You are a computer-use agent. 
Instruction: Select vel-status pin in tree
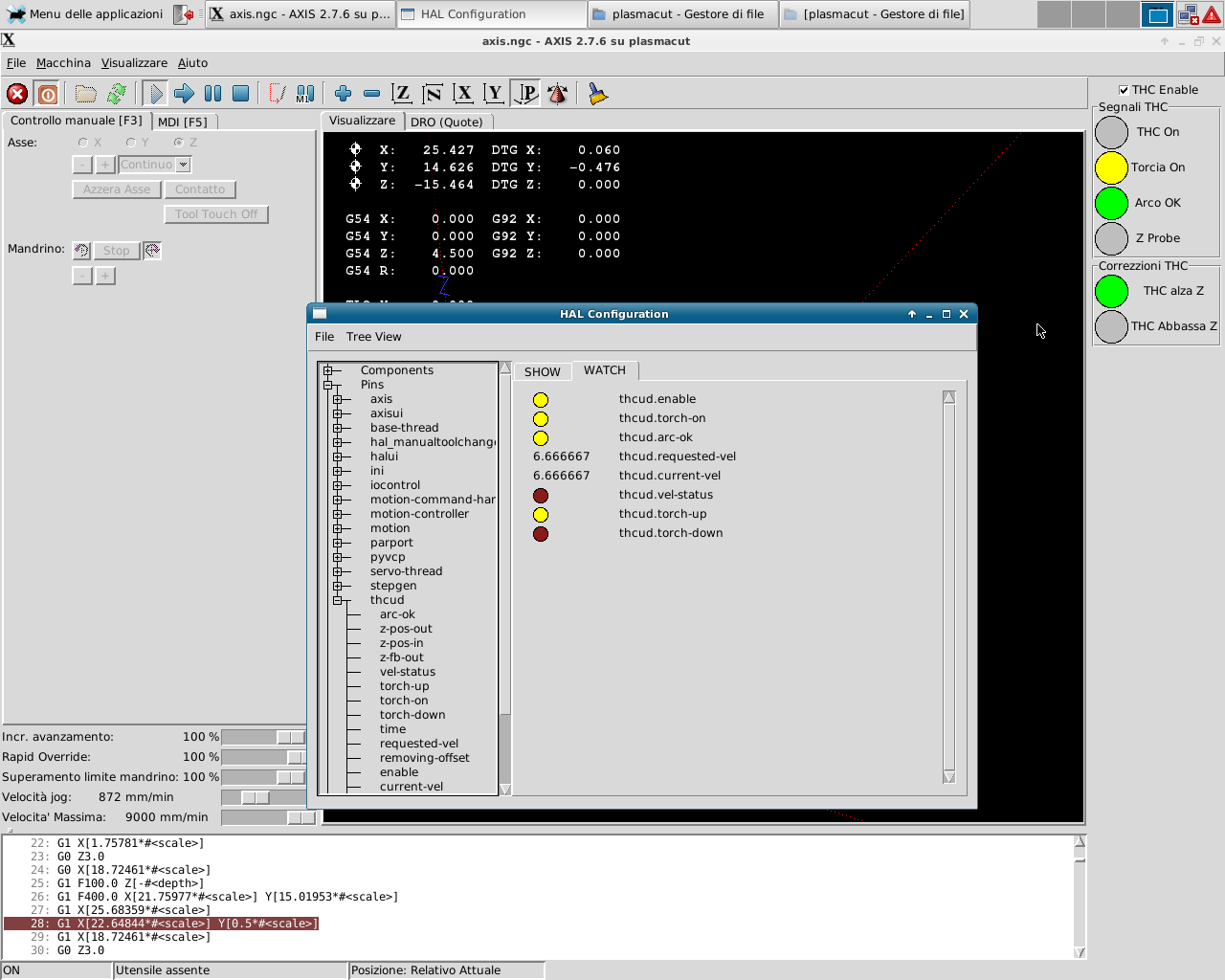click(x=408, y=672)
